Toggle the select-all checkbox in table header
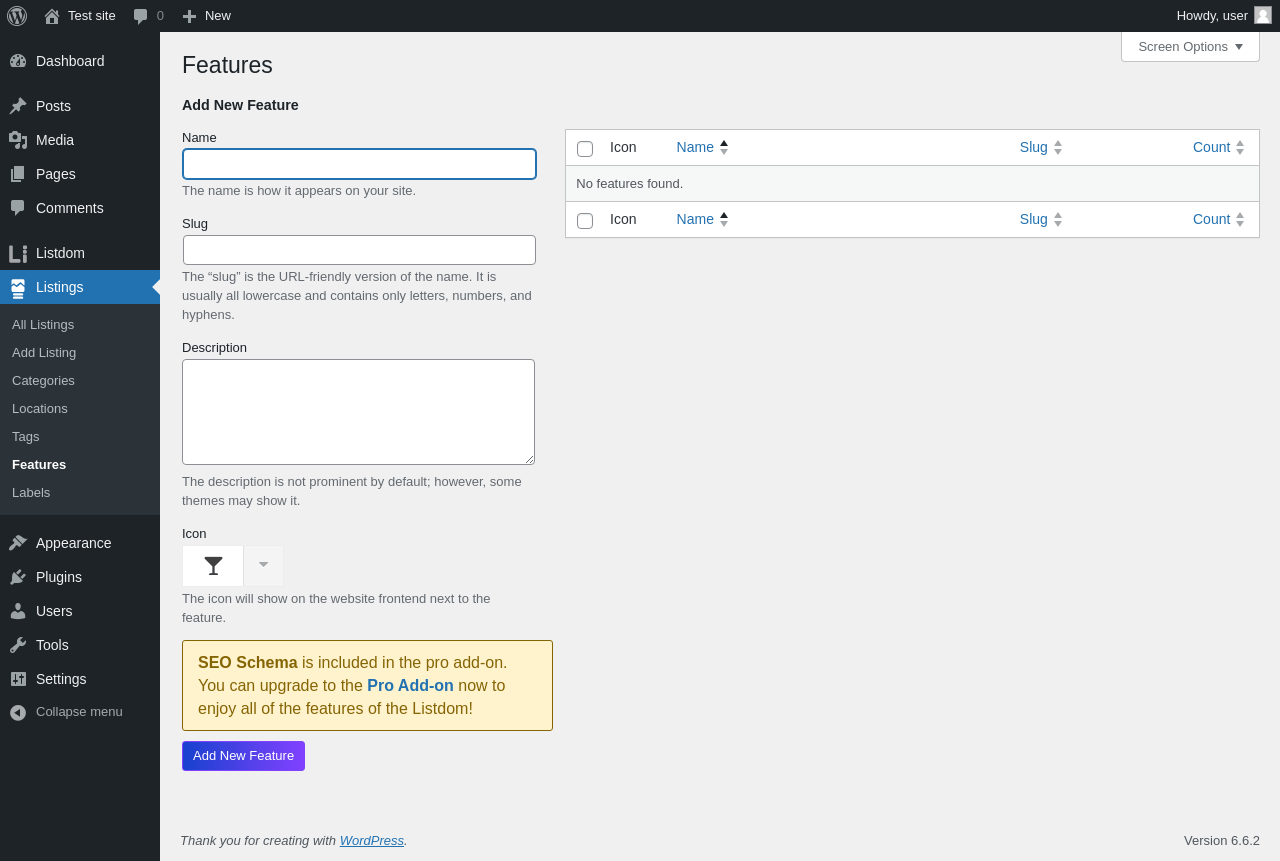 point(585,149)
